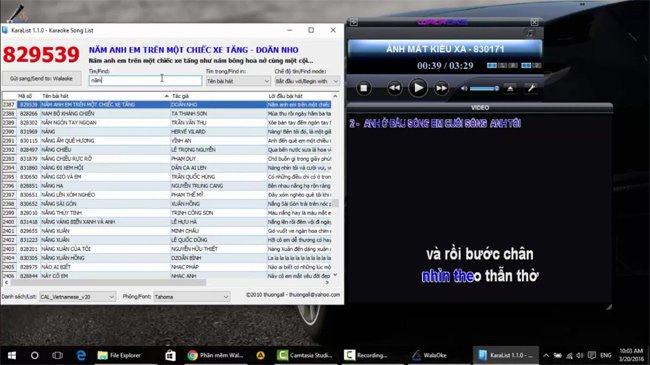
Task: Click the Tác giả column header
Action: 218,96
